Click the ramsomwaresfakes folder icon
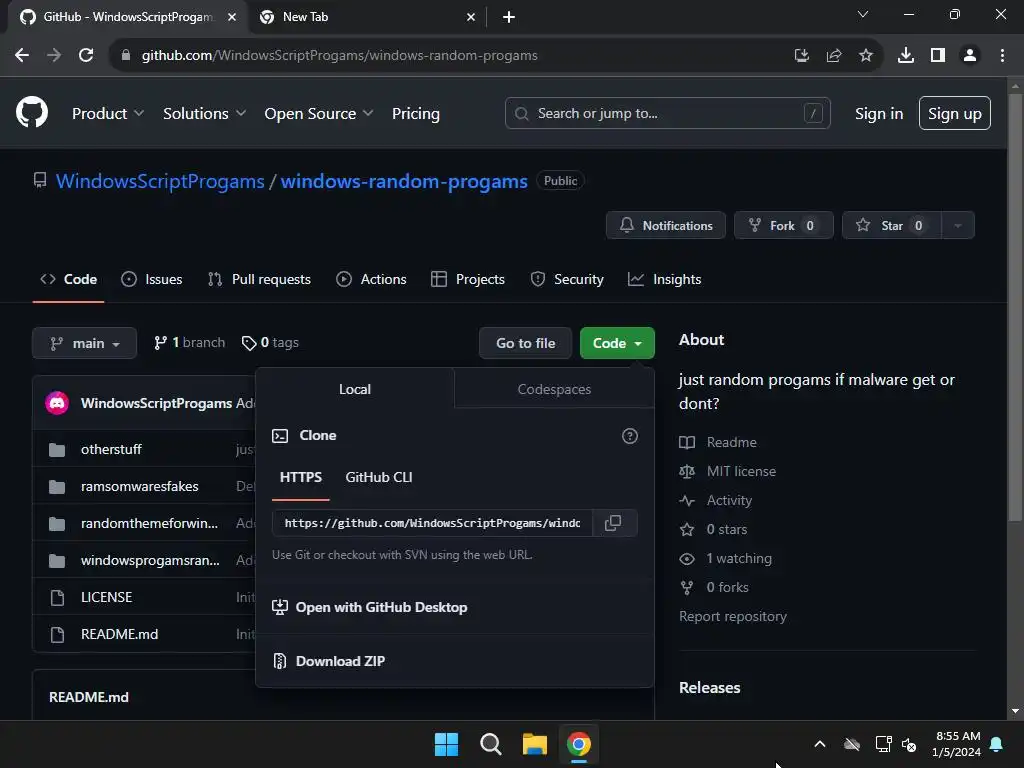1024x768 pixels. [x=57, y=487]
